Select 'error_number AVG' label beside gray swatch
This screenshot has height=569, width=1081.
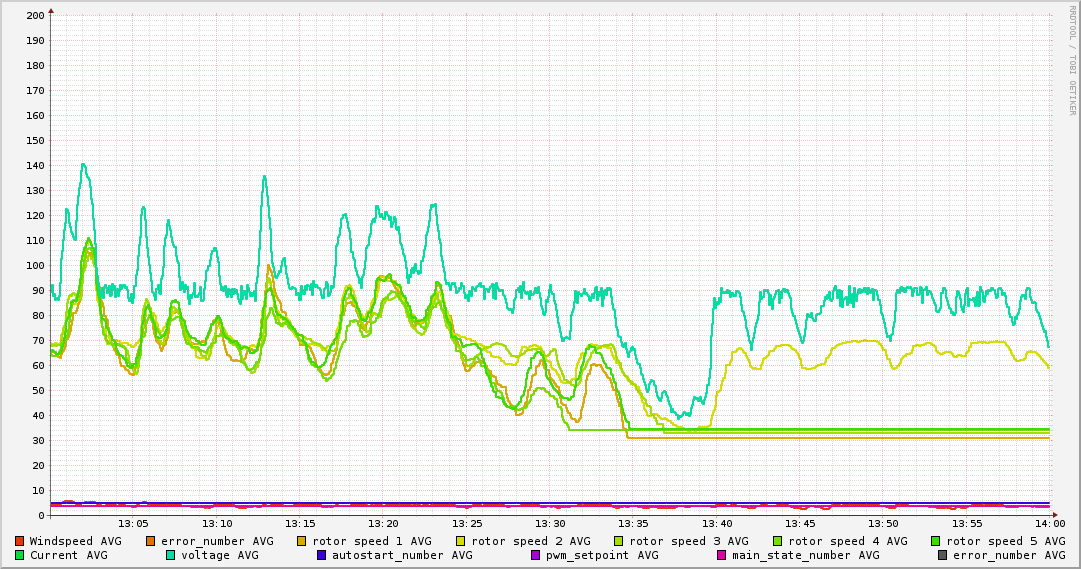[1009, 555]
